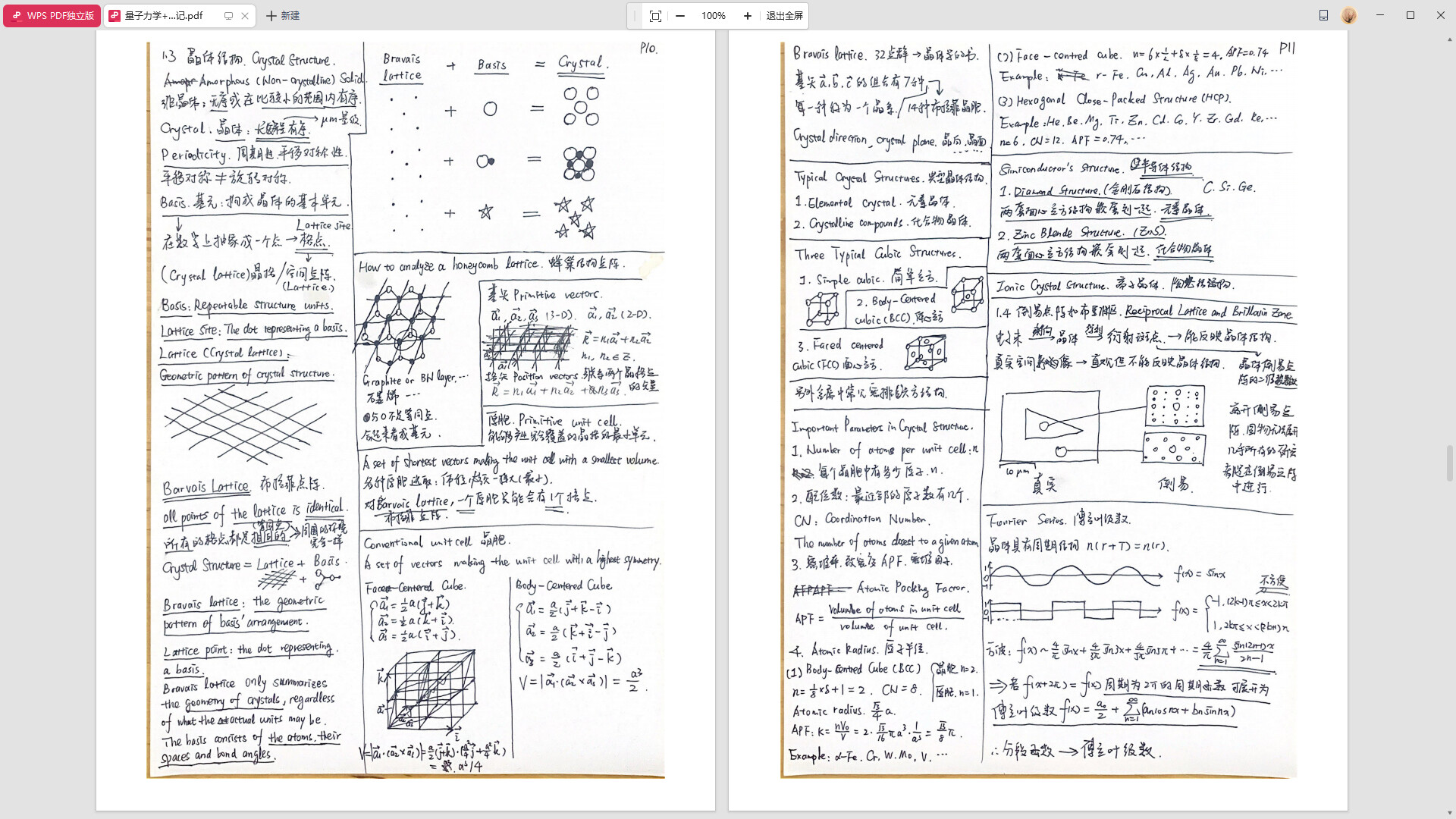
Task: Click the scrollbar up arrow
Action: pos(1450,39)
